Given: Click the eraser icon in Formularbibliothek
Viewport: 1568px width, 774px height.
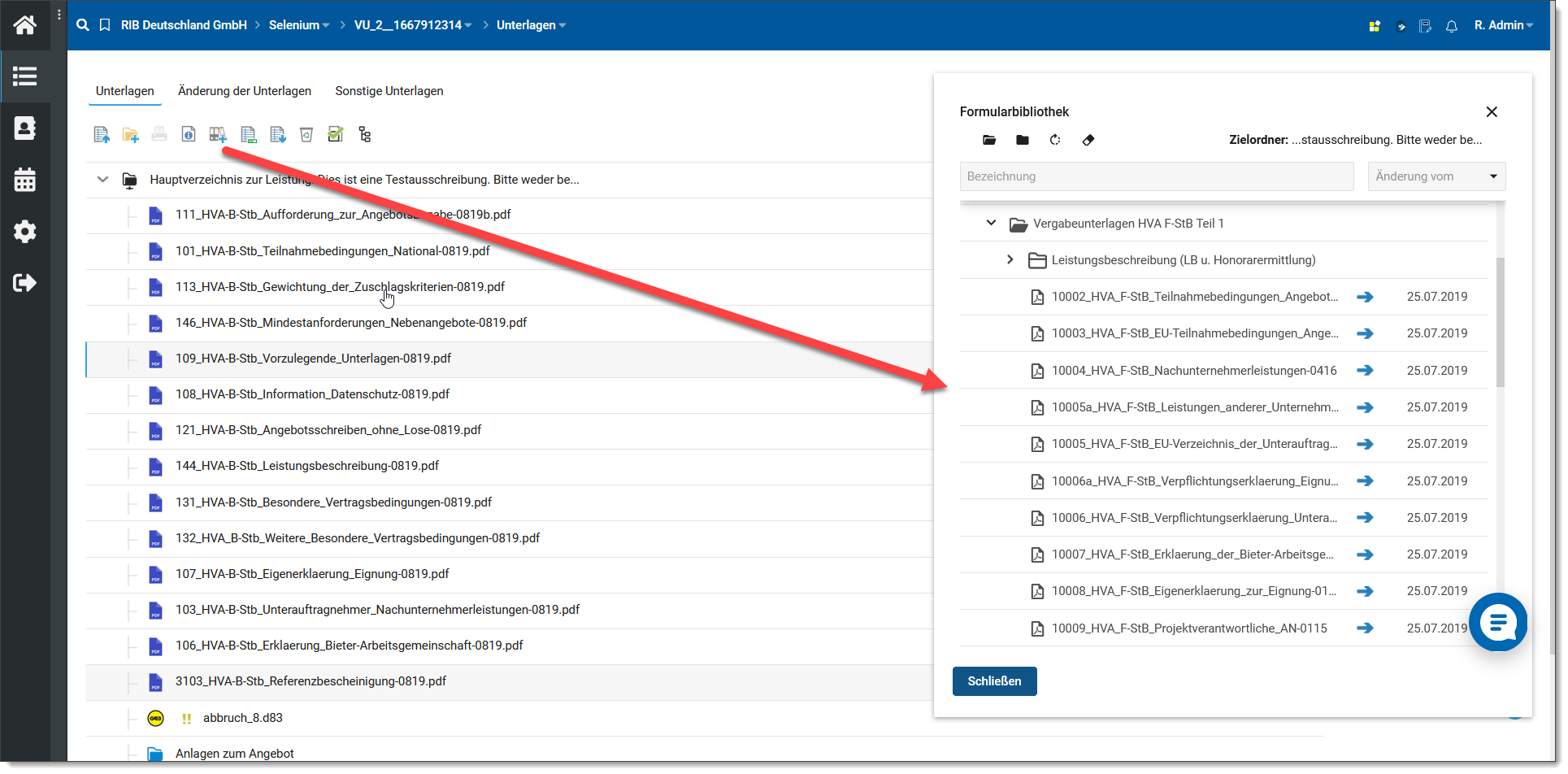Looking at the screenshot, I should [1088, 140].
